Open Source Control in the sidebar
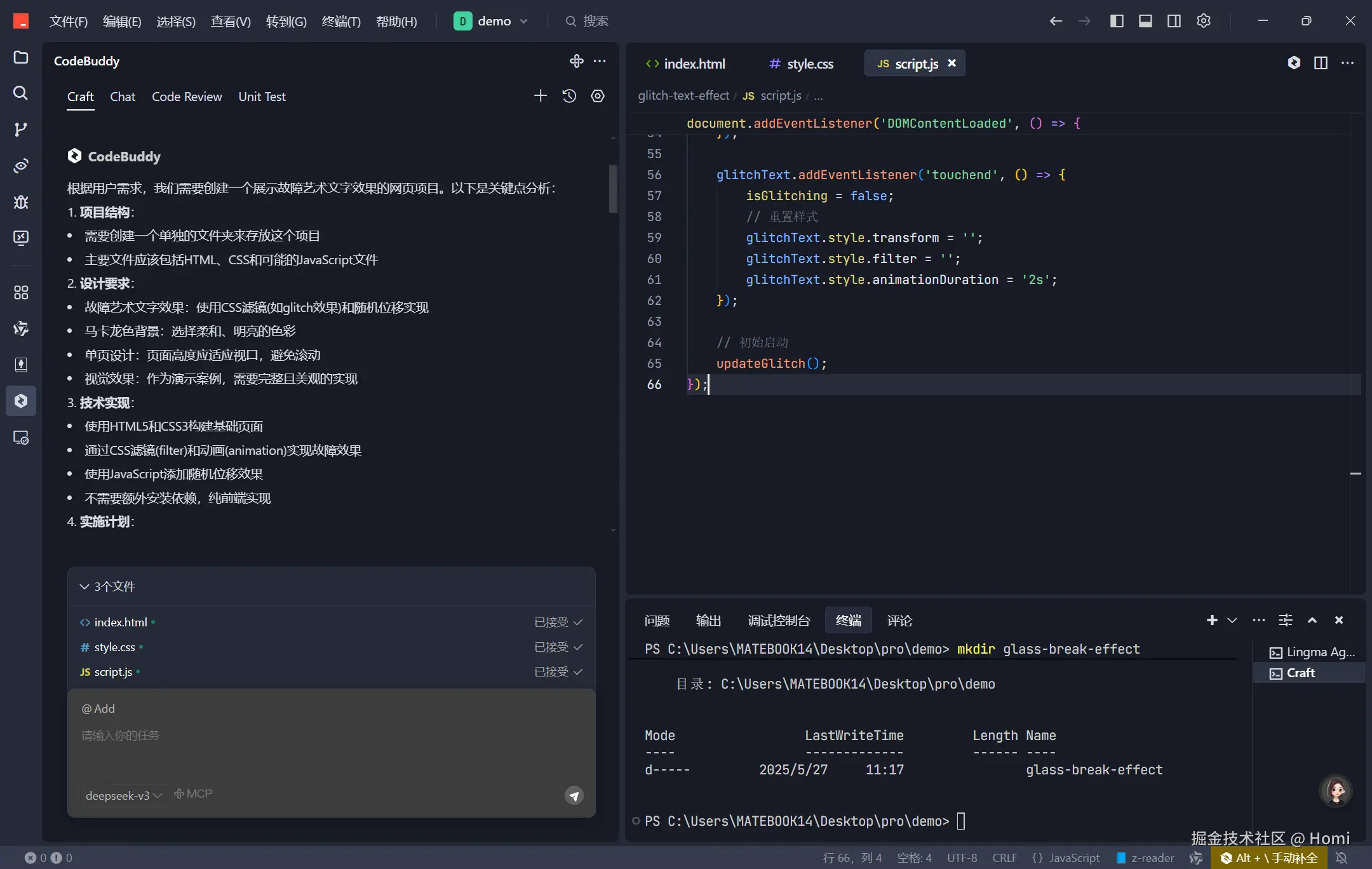1372x869 pixels. [21, 130]
